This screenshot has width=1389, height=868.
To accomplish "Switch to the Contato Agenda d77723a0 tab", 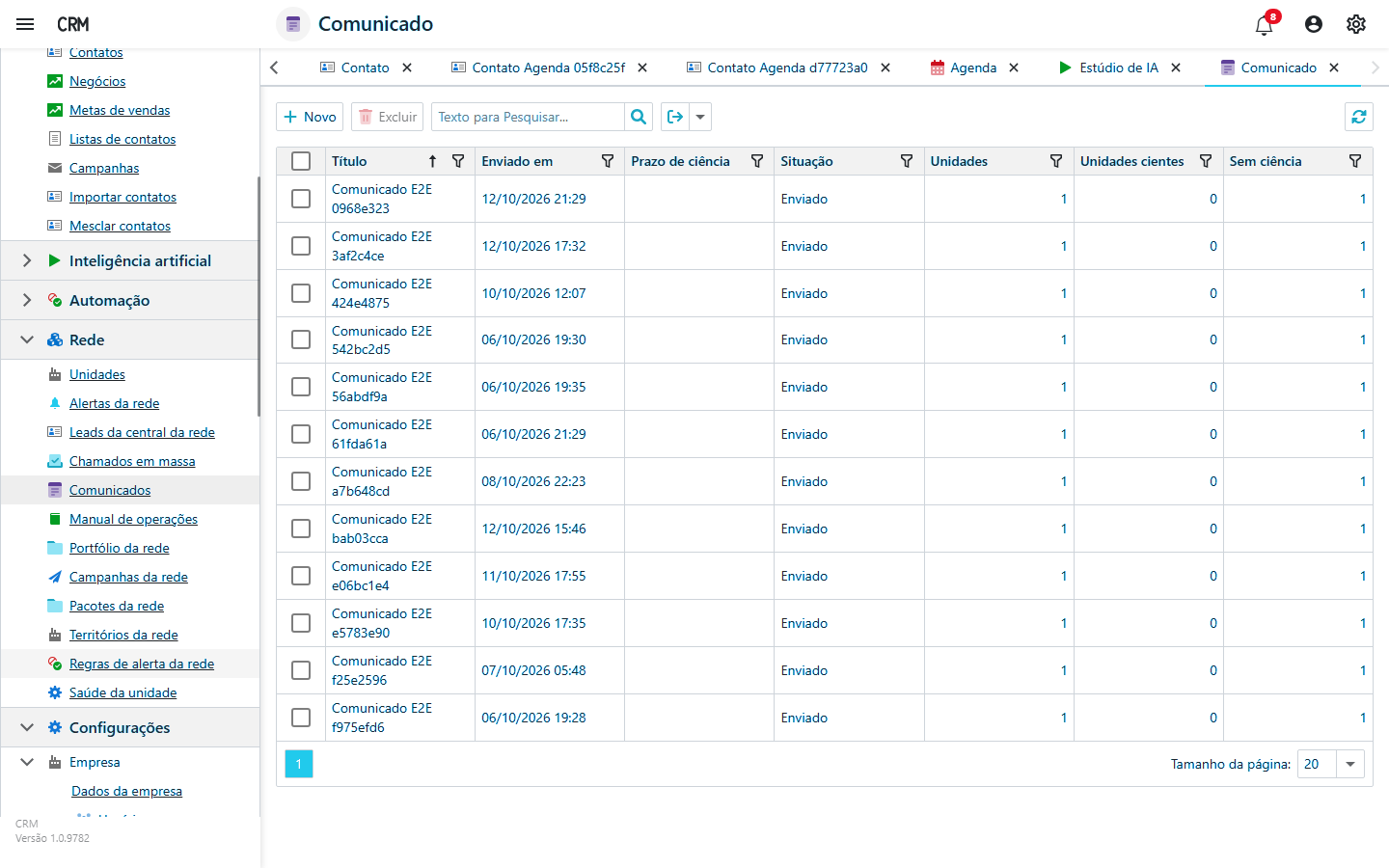I will 776,68.
